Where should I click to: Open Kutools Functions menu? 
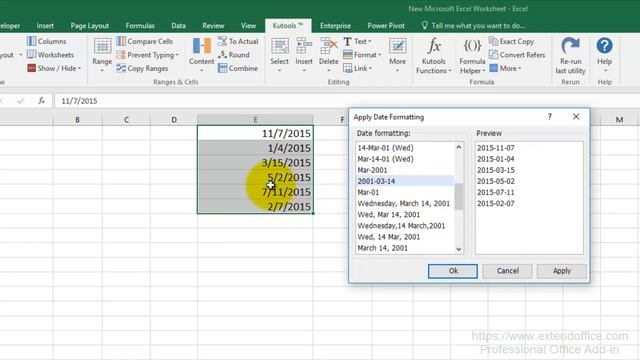click(x=434, y=56)
